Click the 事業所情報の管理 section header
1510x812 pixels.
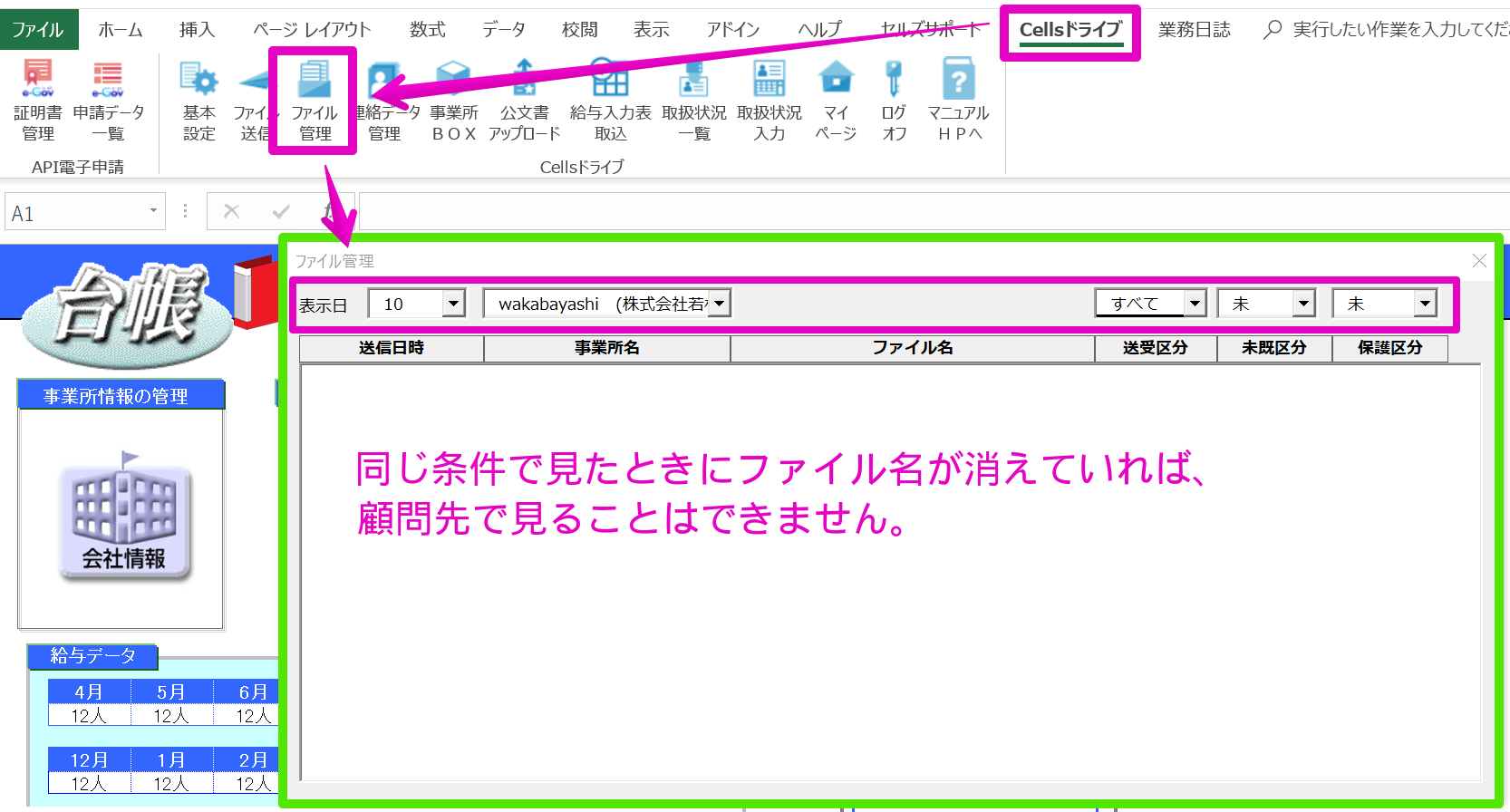(121, 395)
